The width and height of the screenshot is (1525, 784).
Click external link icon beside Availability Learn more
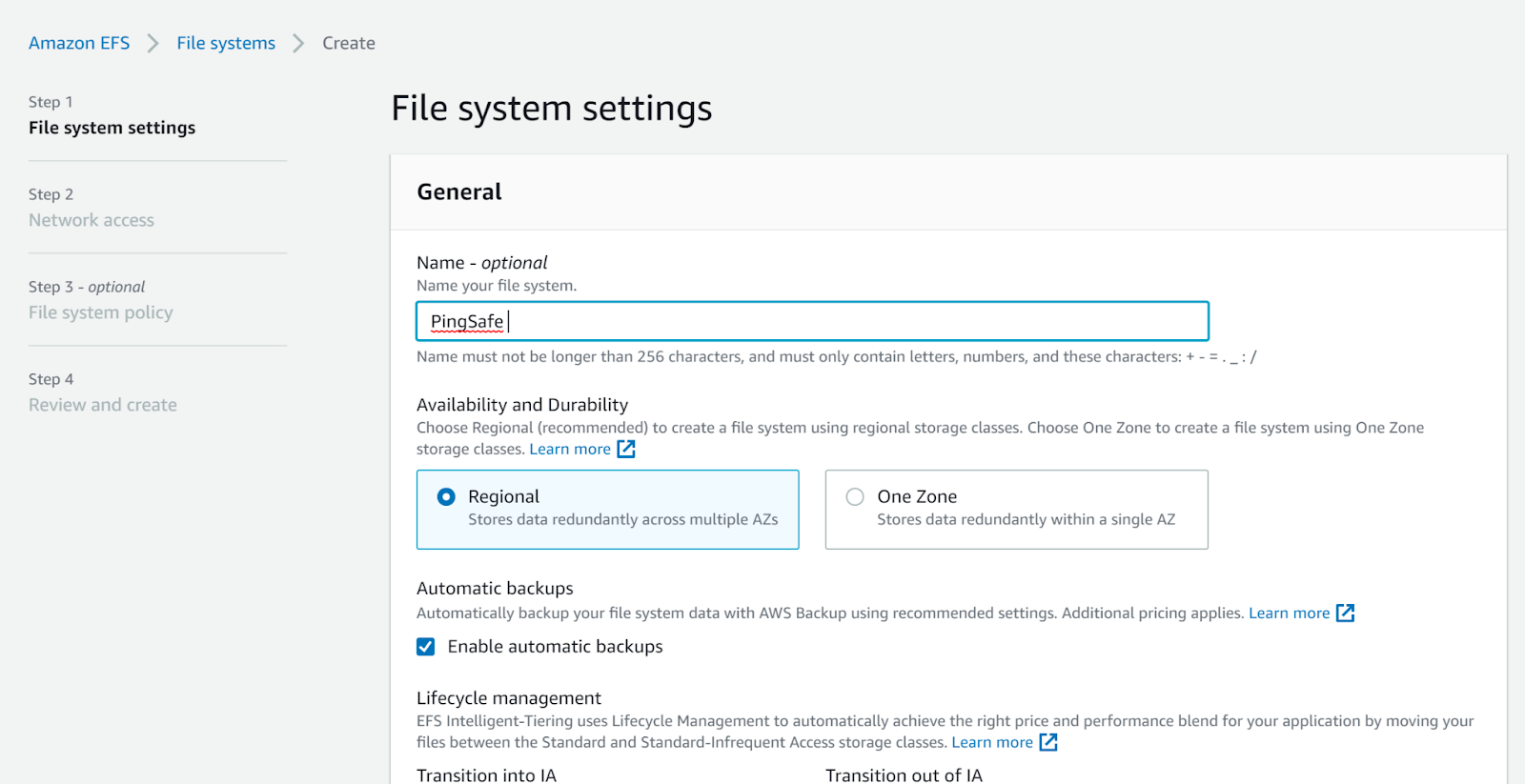pyautogui.click(x=626, y=449)
